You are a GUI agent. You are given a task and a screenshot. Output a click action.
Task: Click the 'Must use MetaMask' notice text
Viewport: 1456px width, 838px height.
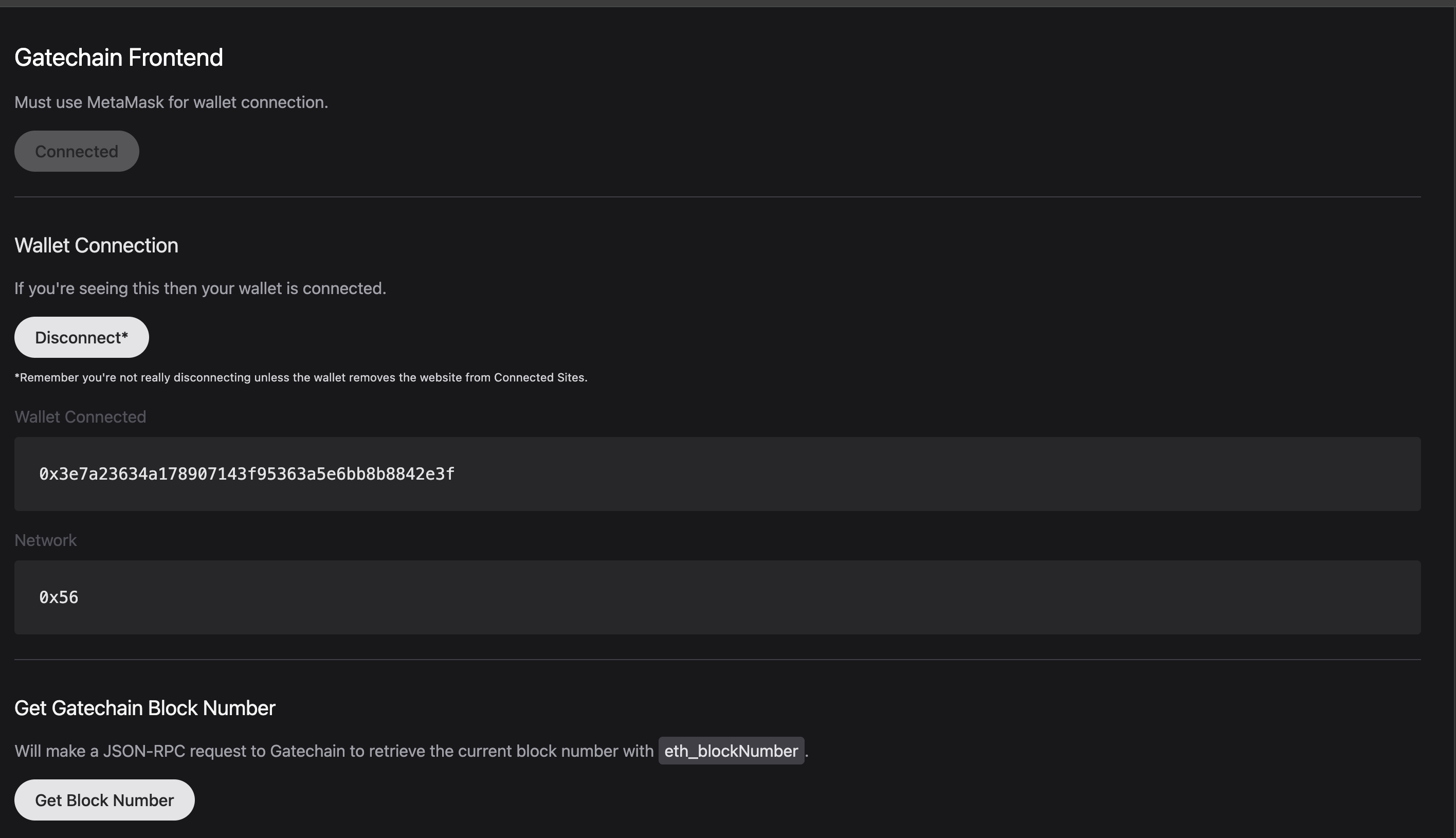point(172,102)
